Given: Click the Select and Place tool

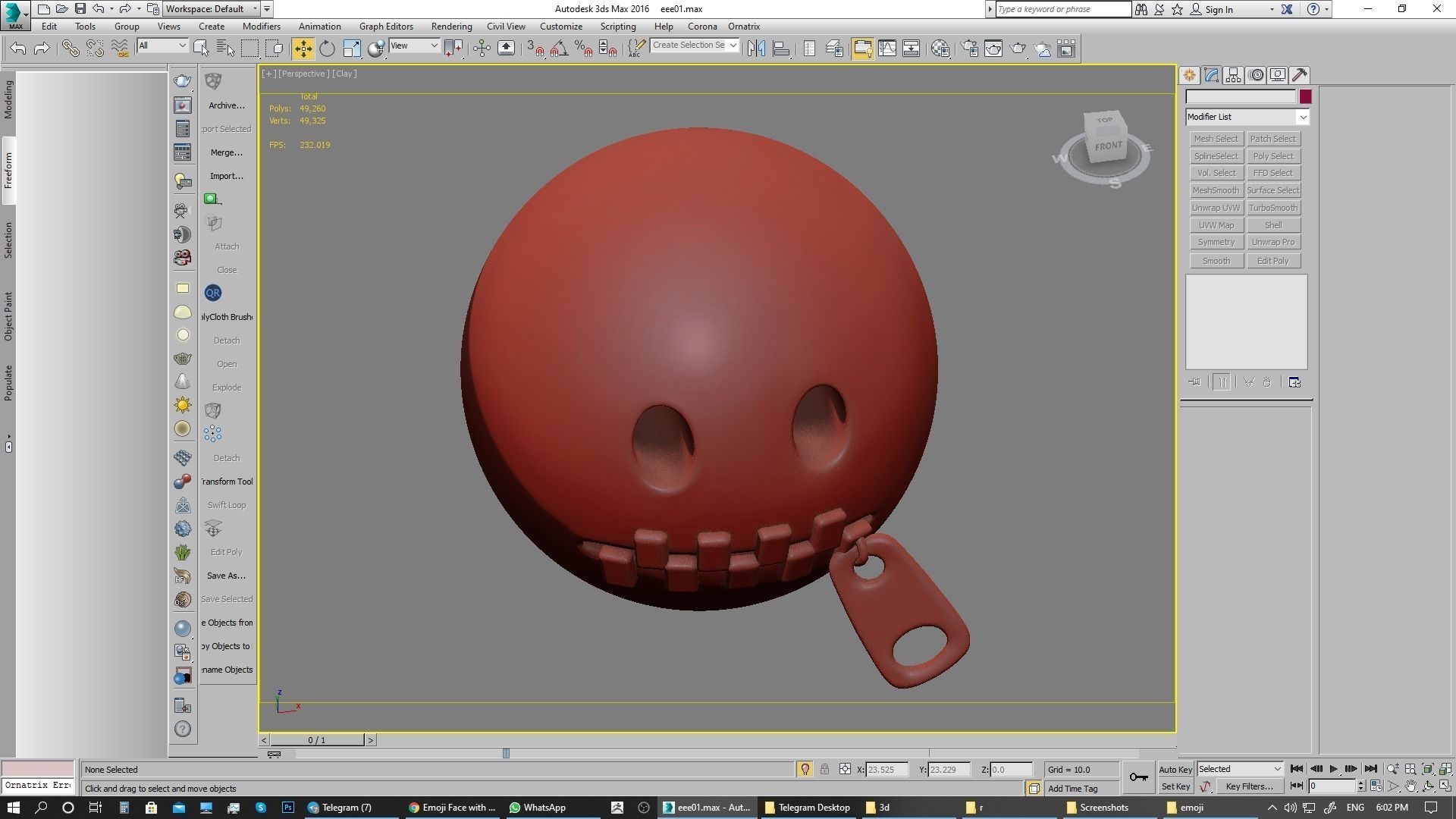Looking at the screenshot, I should coord(376,49).
